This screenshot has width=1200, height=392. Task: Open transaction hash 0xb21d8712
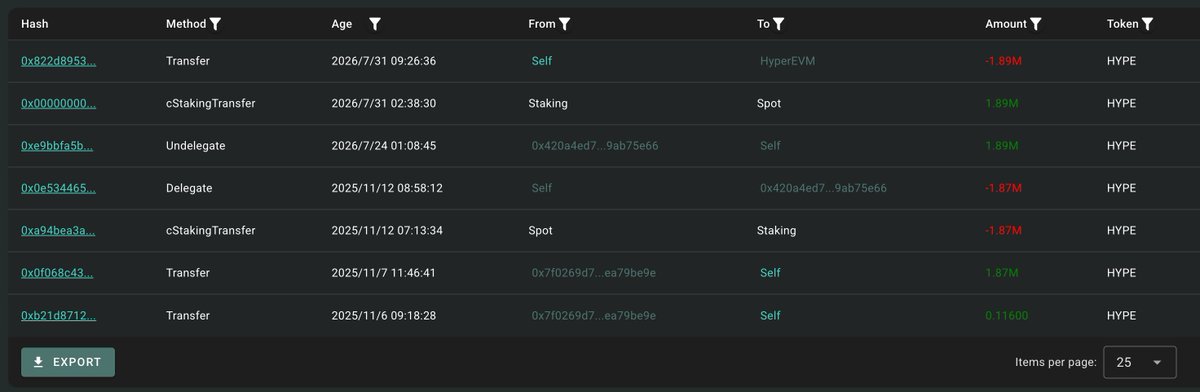(x=59, y=315)
